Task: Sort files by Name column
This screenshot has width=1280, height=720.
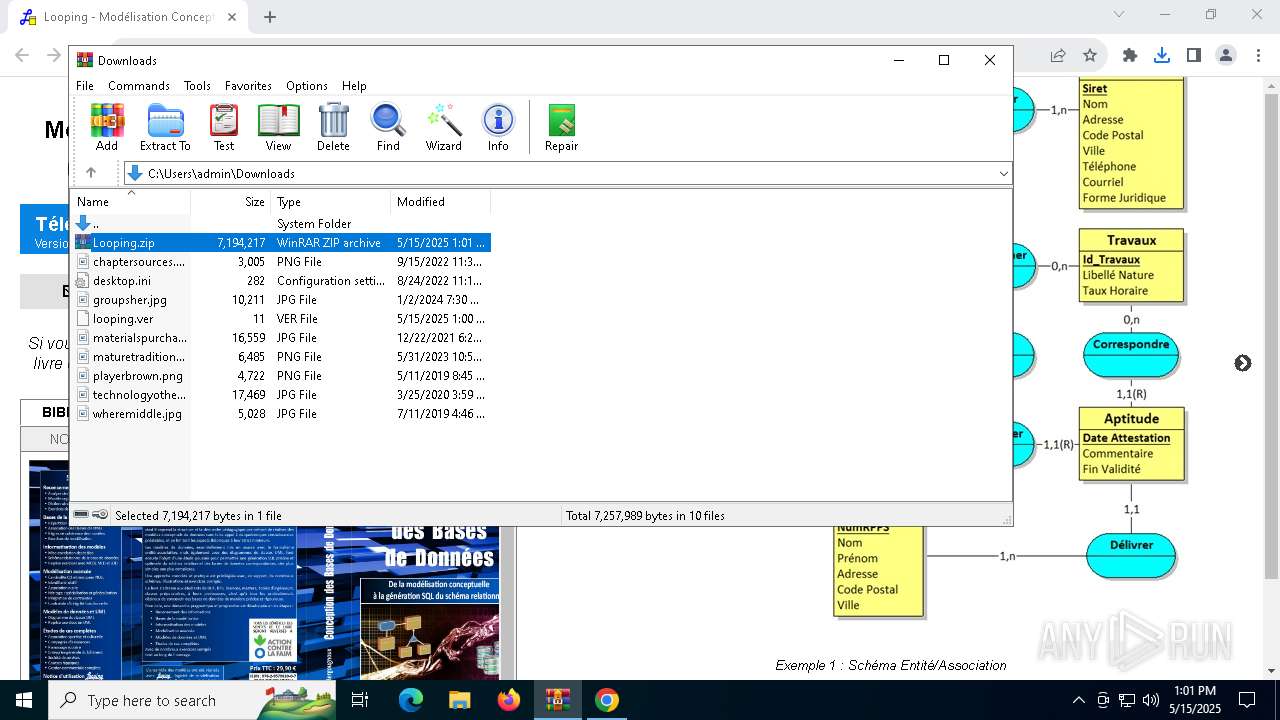Action: point(130,202)
